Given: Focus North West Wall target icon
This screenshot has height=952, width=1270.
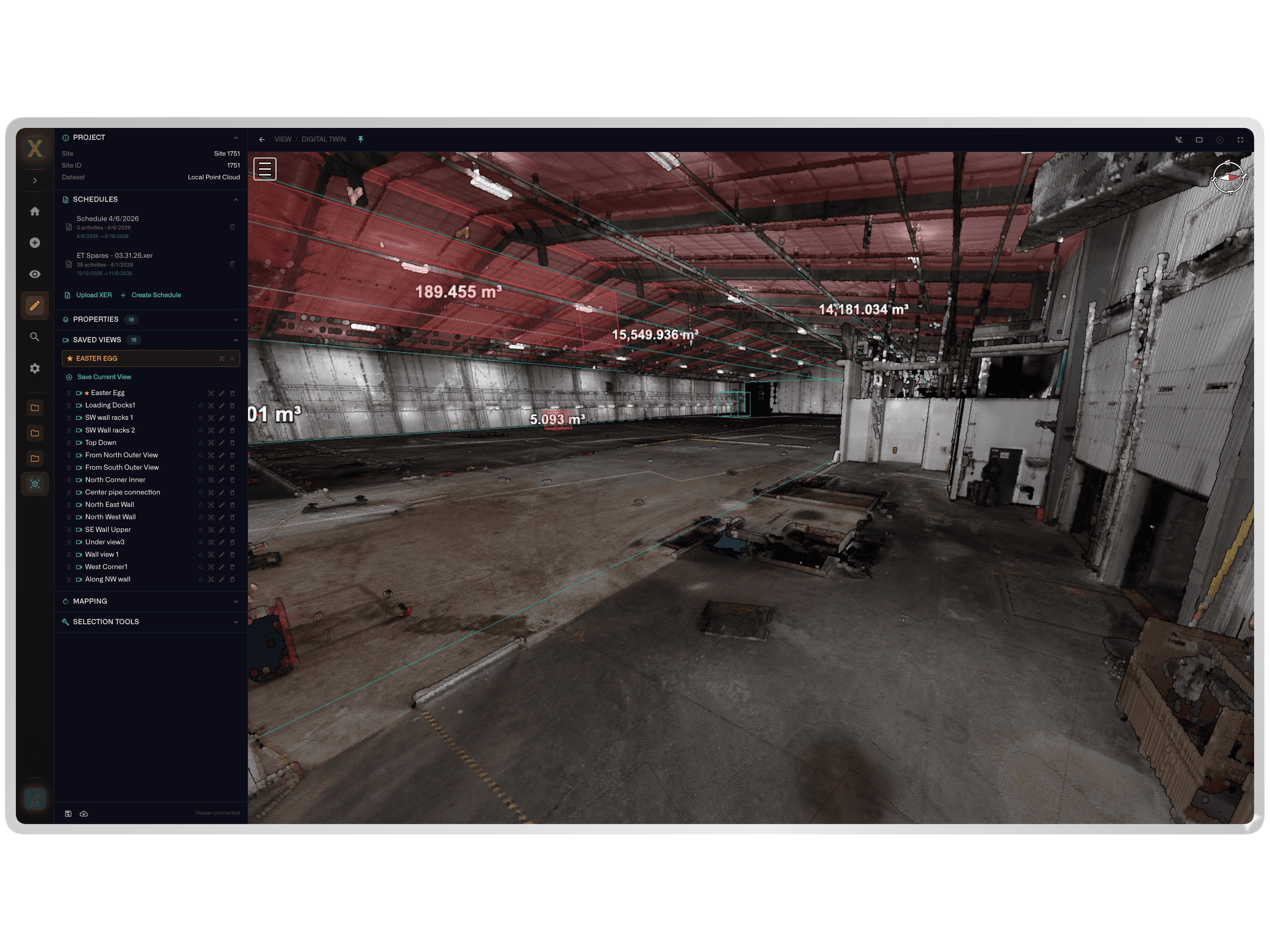Looking at the screenshot, I should pyautogui.click(x=211, y=518).
